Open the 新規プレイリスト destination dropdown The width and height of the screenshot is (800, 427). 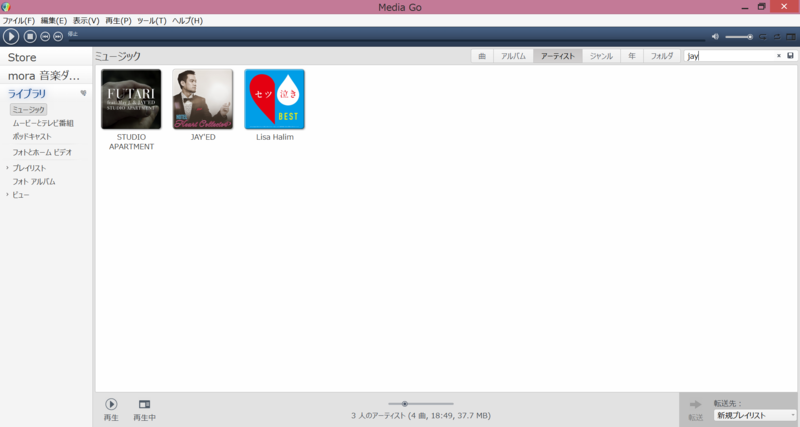(755, 415)
